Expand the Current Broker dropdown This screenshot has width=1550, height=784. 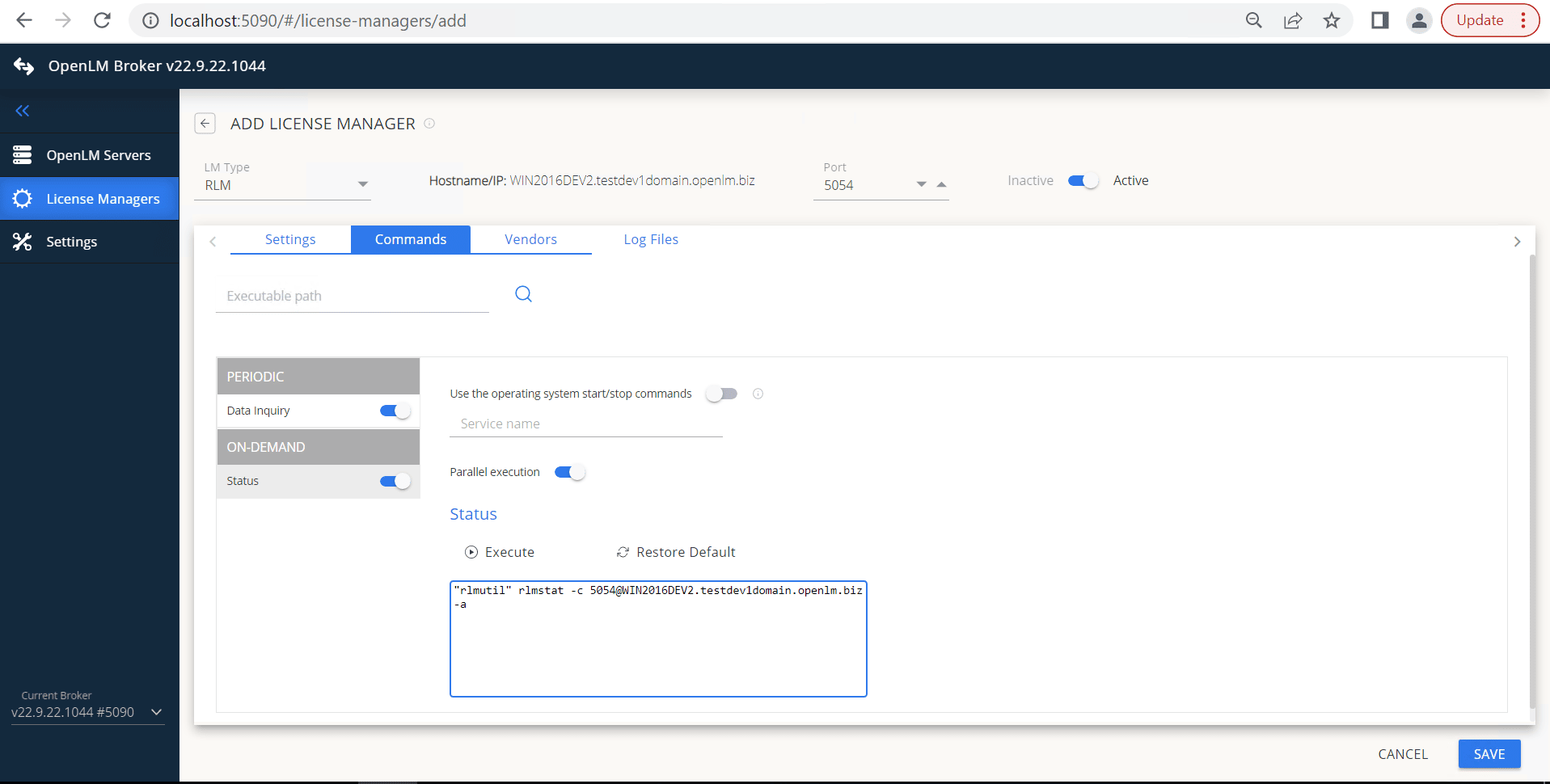click(x=155, y=712)
